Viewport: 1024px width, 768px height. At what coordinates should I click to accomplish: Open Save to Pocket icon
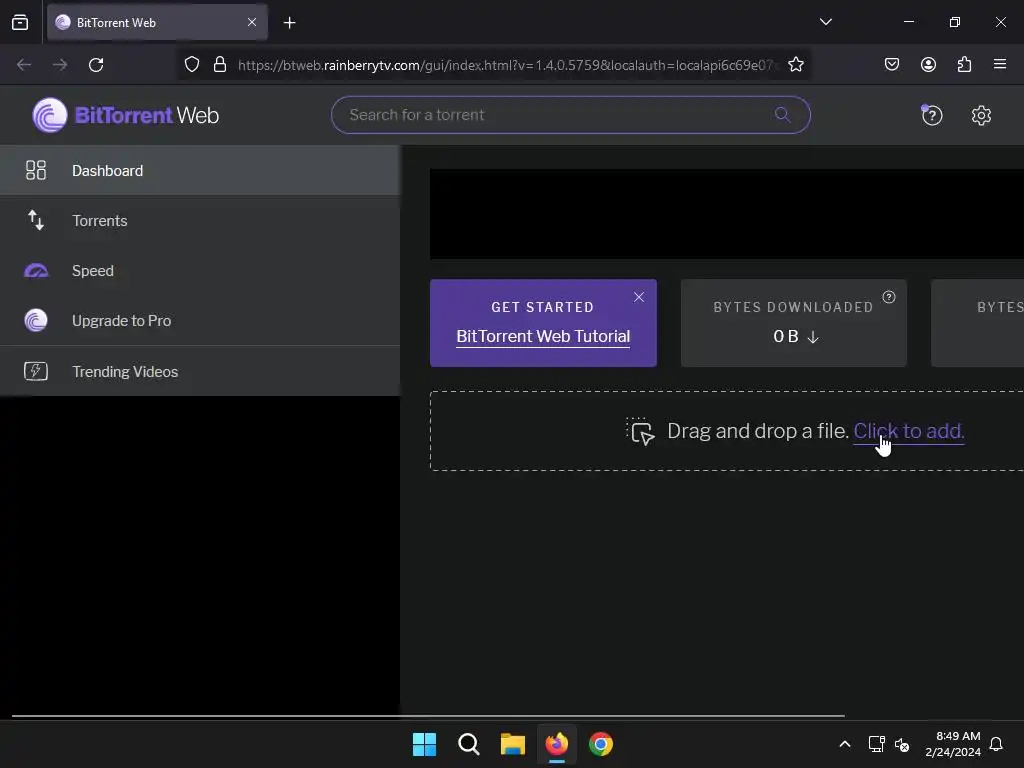[x=891, y=65]
